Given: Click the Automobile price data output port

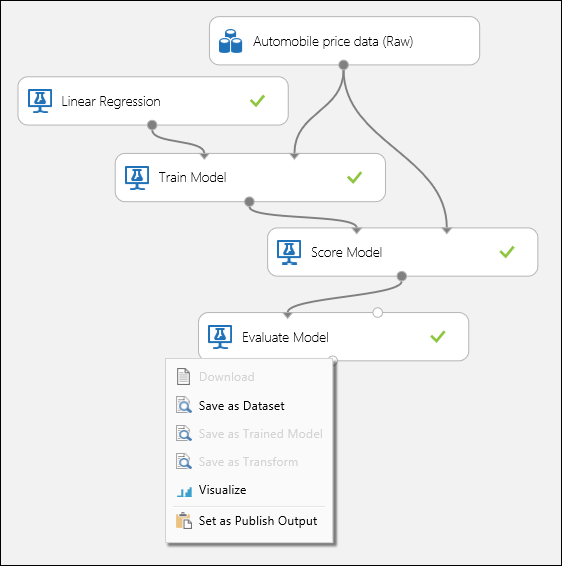Looking at the screenshot, I should coord(344,65).
